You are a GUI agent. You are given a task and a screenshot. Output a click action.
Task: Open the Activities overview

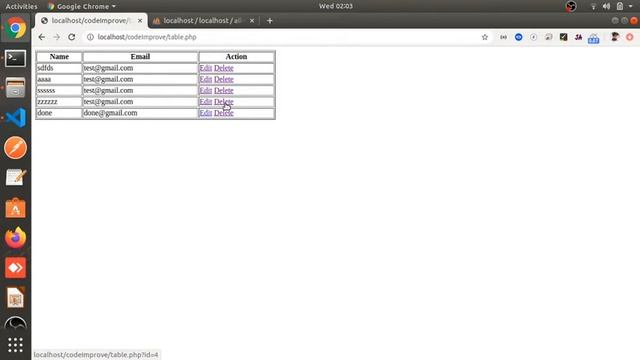coord(21,6)
